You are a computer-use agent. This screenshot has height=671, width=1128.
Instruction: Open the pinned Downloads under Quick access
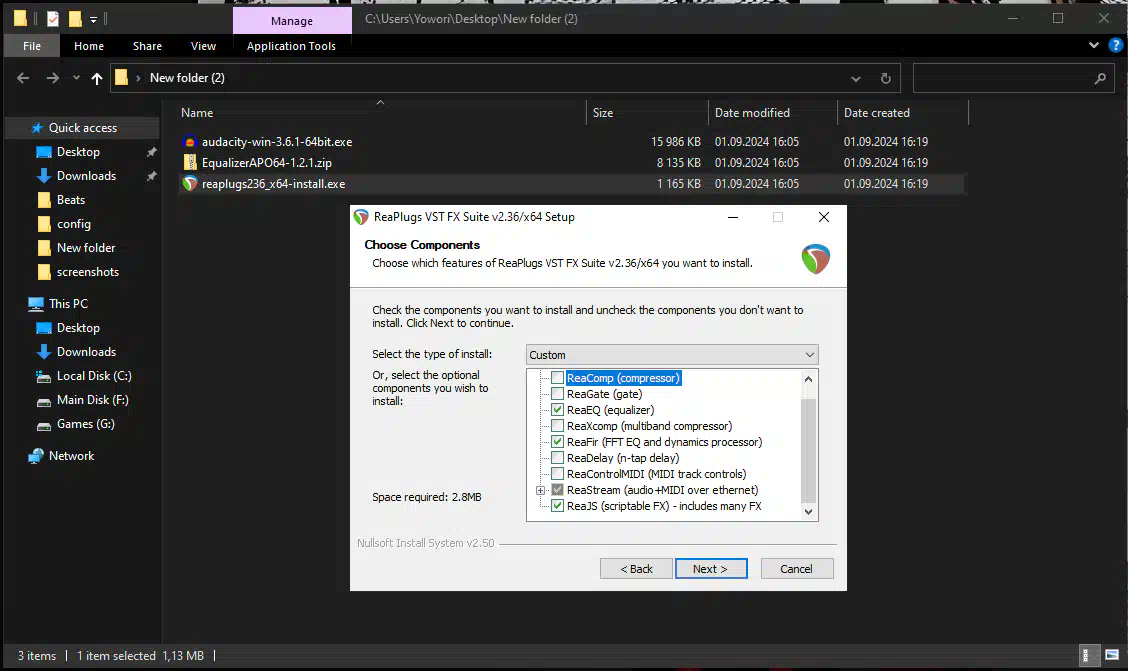click(x=86, y=175)
